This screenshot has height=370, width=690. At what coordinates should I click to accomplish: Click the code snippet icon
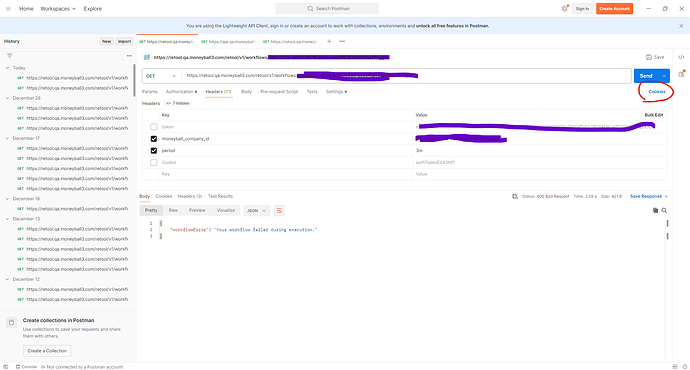681,57
